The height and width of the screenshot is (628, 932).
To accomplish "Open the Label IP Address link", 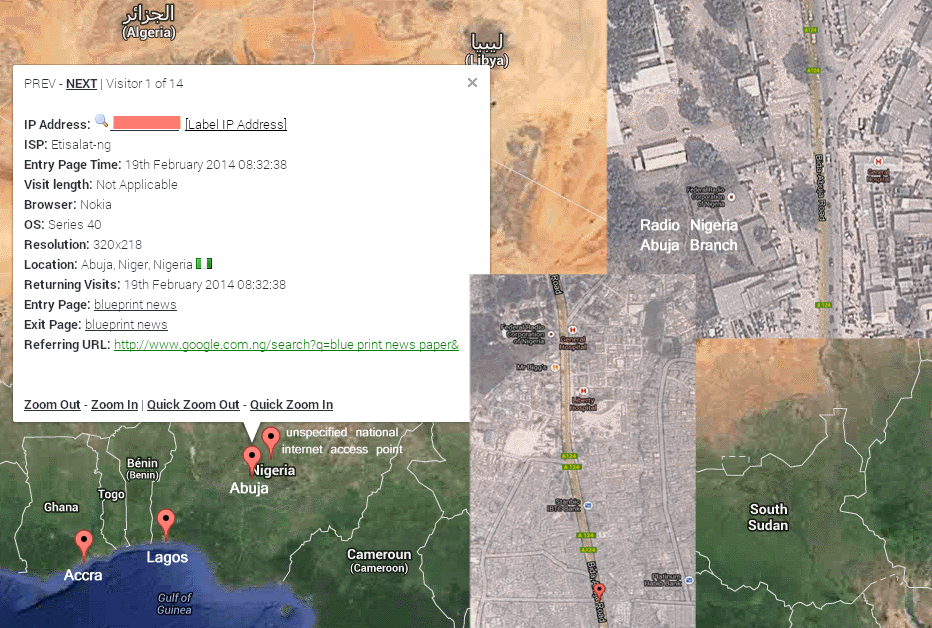I will [236, 124].
